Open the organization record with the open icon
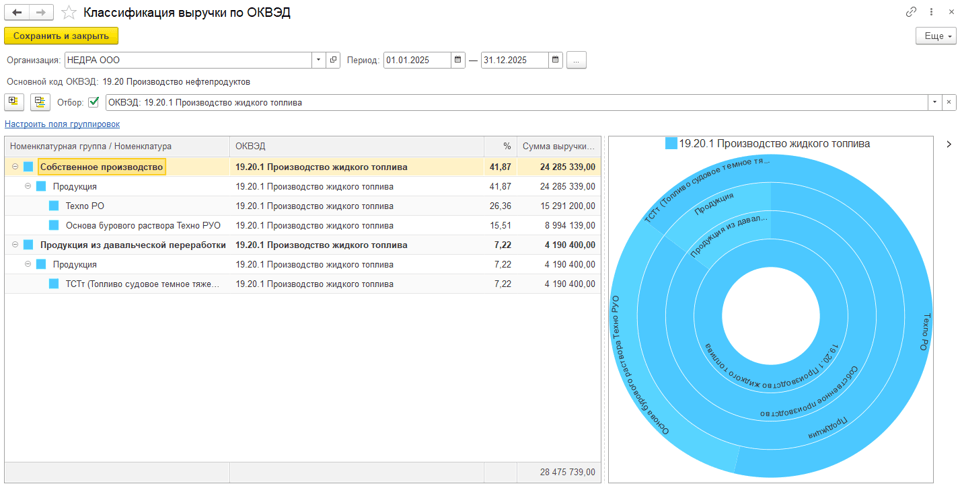Image resolution: width=960 pixels, height=488 pixels. (x=334, y=60)
